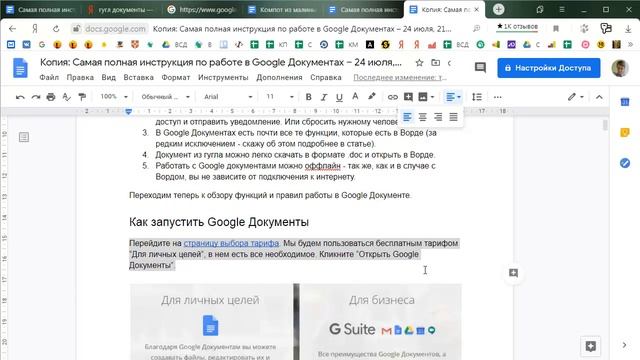
Task: Open the Правка menu
Action: (x=80, y=77)
